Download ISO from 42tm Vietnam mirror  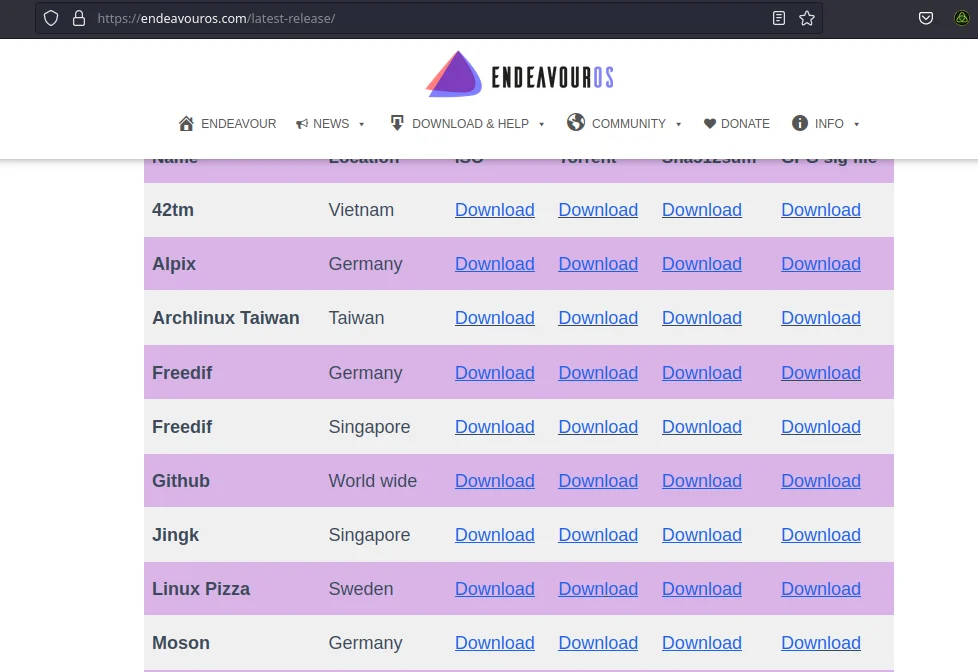(495, 210)
